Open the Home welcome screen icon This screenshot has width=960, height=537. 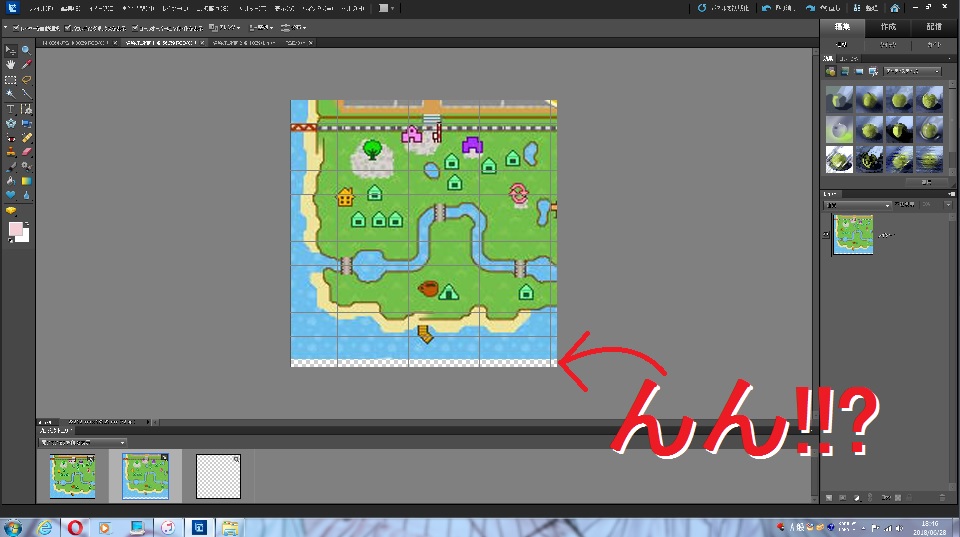894,8
